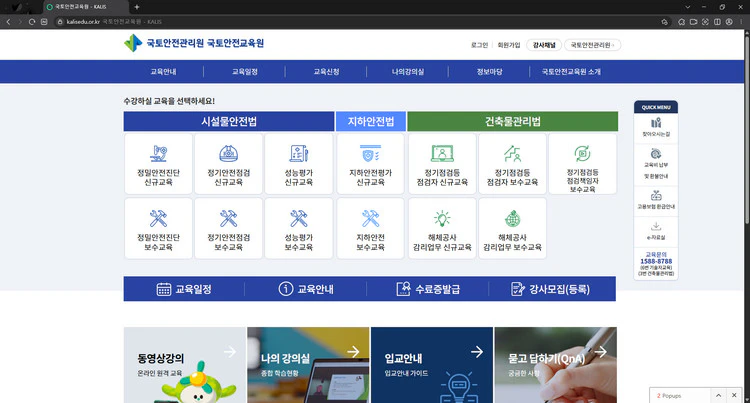Open browser profile icon
The height and width of the screenshot is (403, 750).
coord(729,22)
